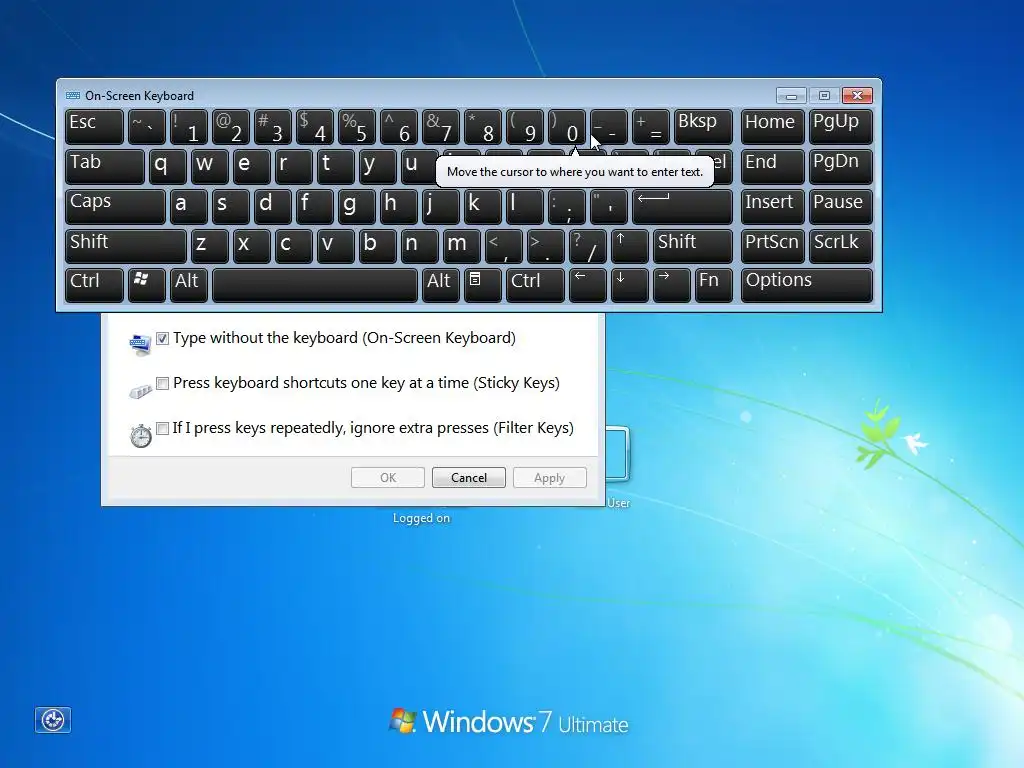
Task: Open the keyboard Options key
Action: pyautogui.click(x=807, y=285)
